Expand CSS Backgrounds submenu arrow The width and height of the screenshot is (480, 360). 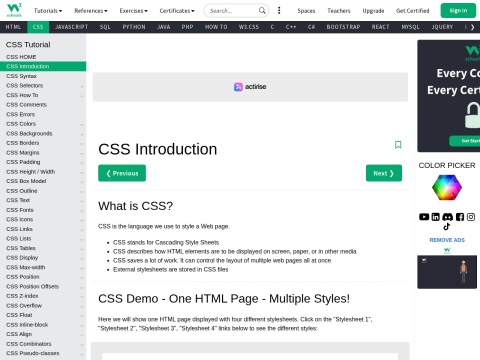[x=82, y=134]
